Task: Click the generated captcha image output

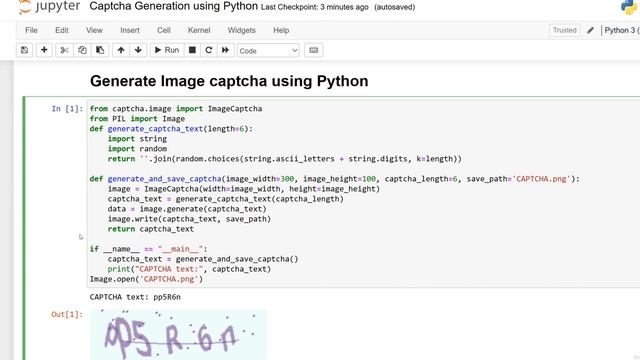Action: [x=178, y=335]
